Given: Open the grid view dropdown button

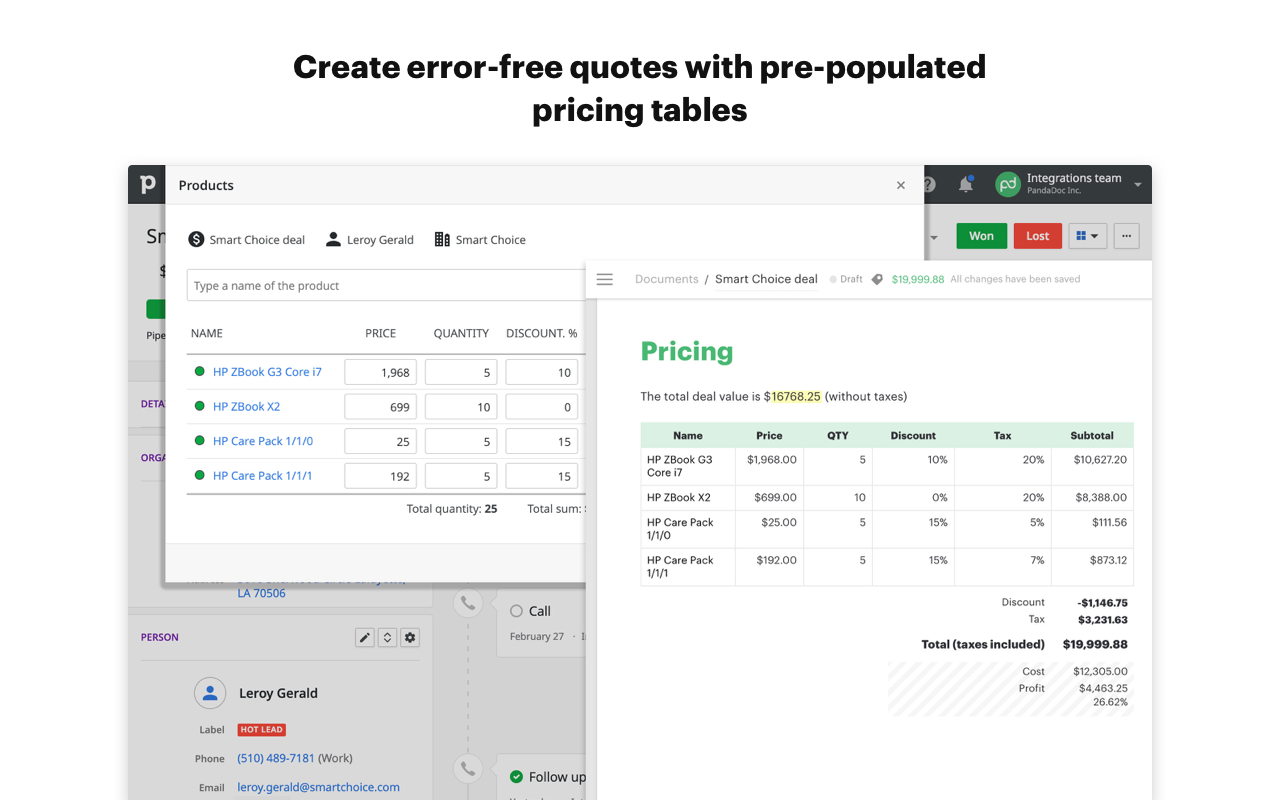Looking at the screenshot, I should [1087, 236].
